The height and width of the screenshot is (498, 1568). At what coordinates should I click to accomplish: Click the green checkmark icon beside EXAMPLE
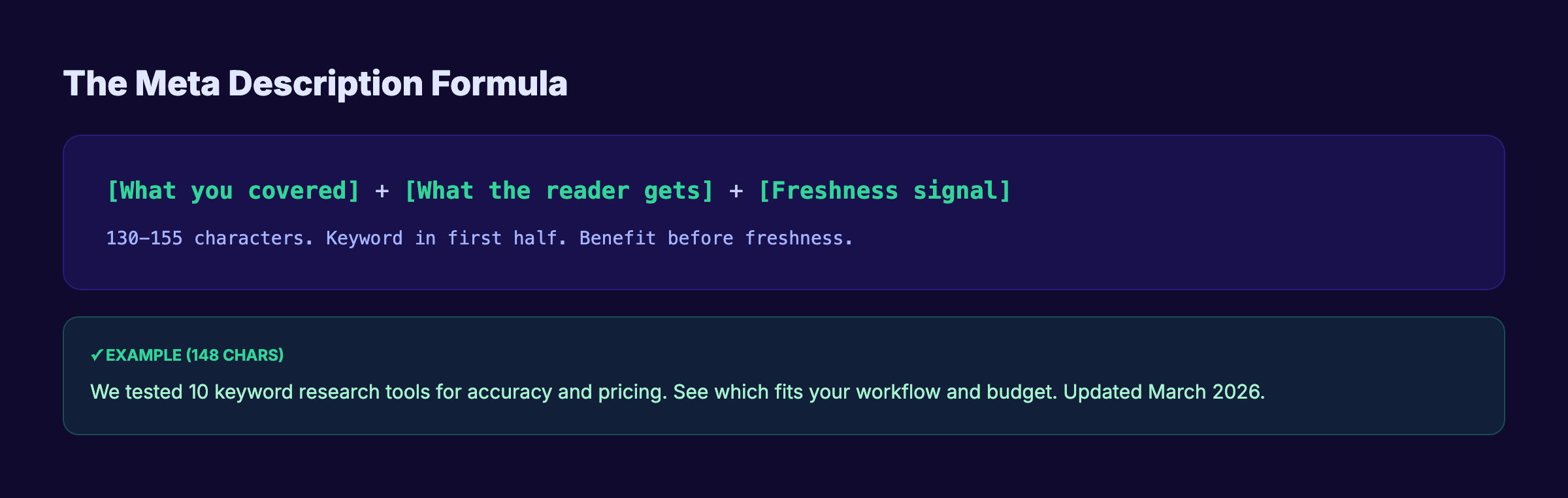[x=97, y=355]
